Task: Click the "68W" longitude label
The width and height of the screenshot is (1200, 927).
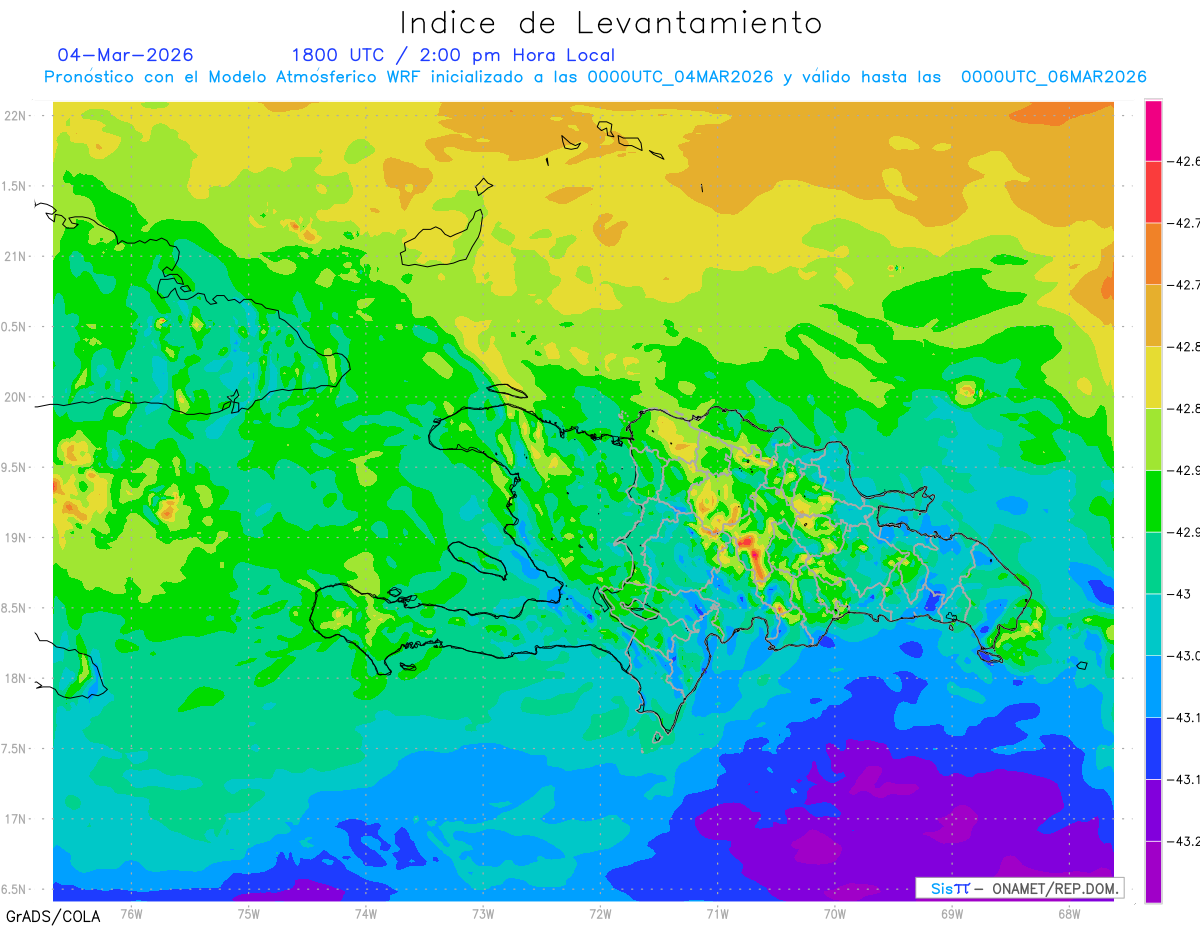Action: [x=1069, y=913]
